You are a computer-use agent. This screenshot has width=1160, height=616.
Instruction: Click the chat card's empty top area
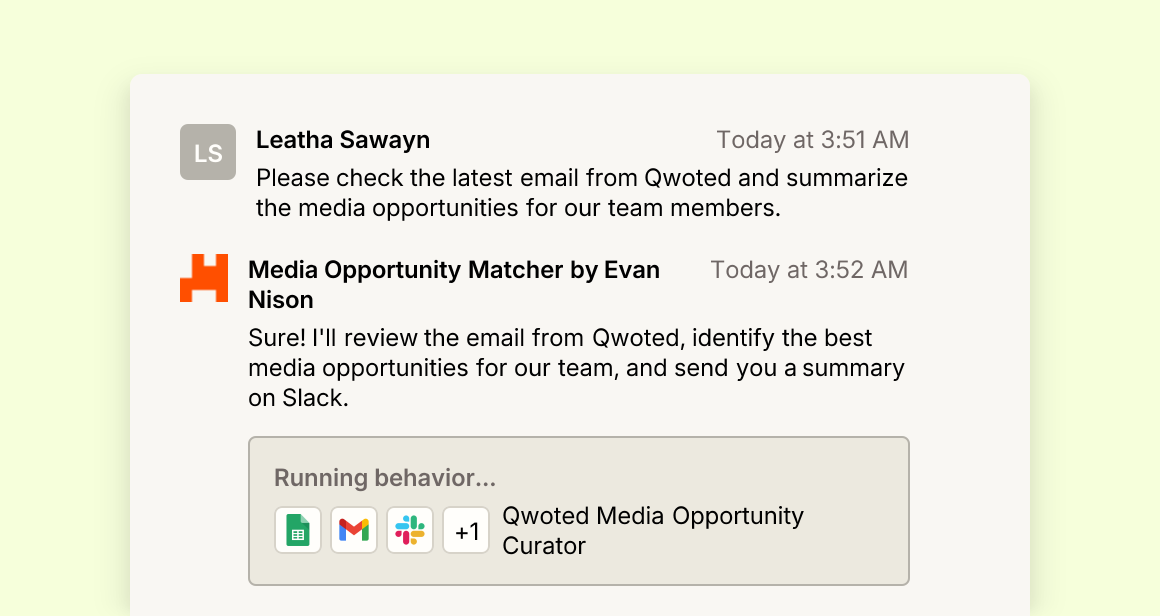pos(579,98)
